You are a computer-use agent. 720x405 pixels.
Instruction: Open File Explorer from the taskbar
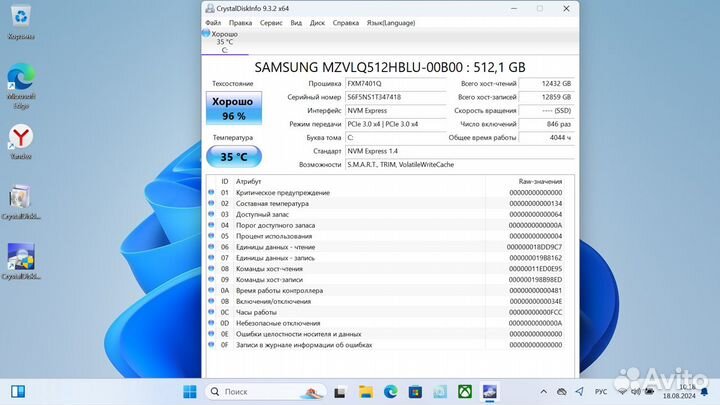pyautogui.click(x=366, y=392)
